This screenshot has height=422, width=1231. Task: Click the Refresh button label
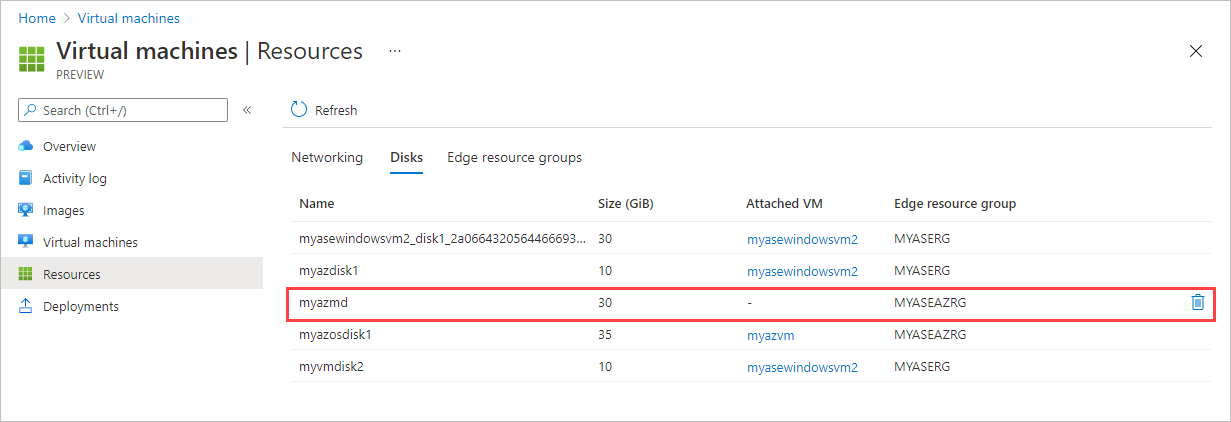pyautogui.click(x=336, y=111)
